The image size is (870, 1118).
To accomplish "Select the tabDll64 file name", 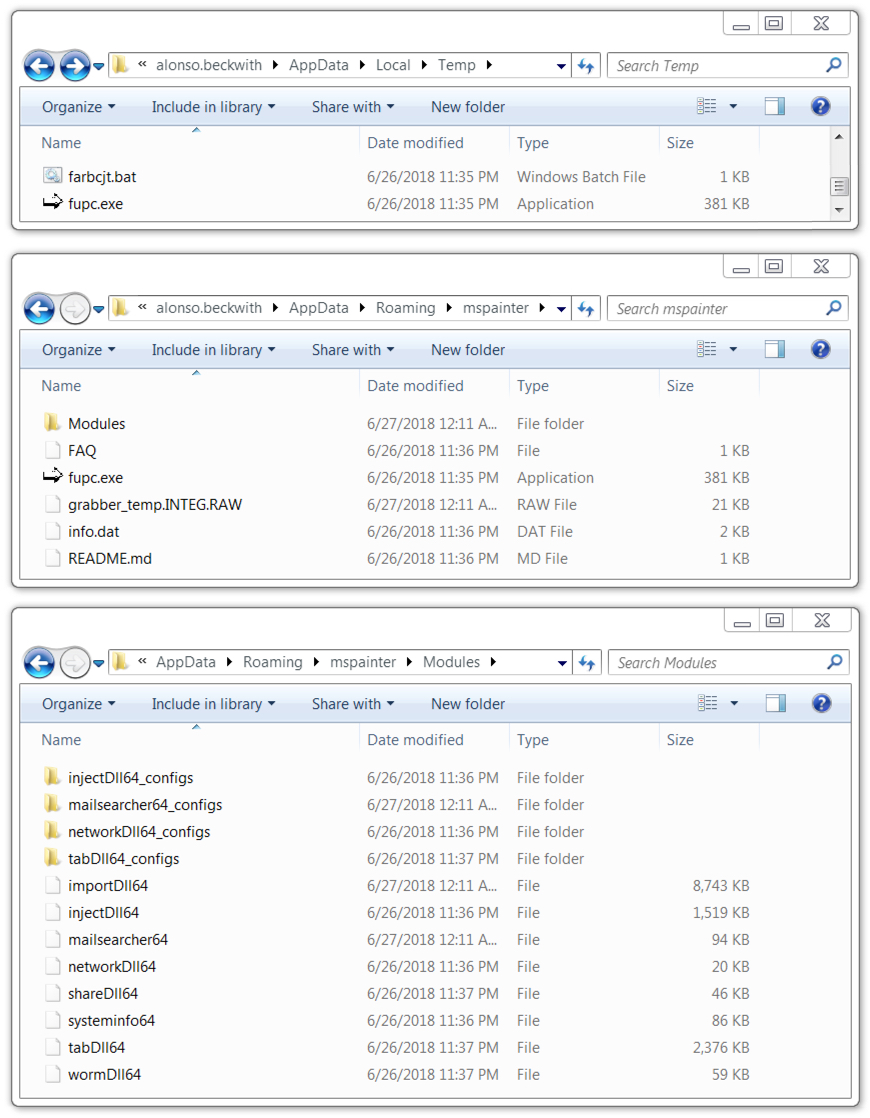I will click(x=96, y=1047).
